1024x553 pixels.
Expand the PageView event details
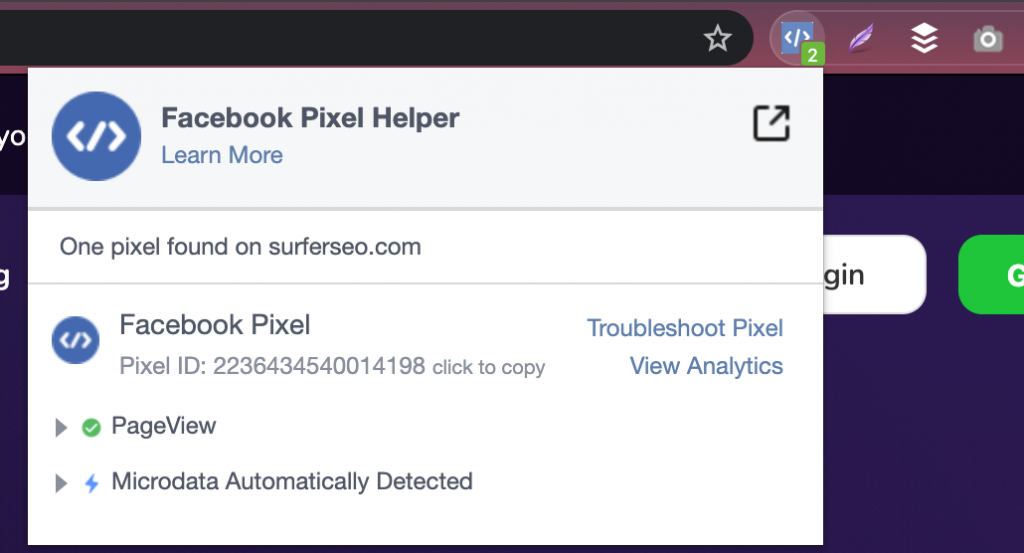point(62,428)
